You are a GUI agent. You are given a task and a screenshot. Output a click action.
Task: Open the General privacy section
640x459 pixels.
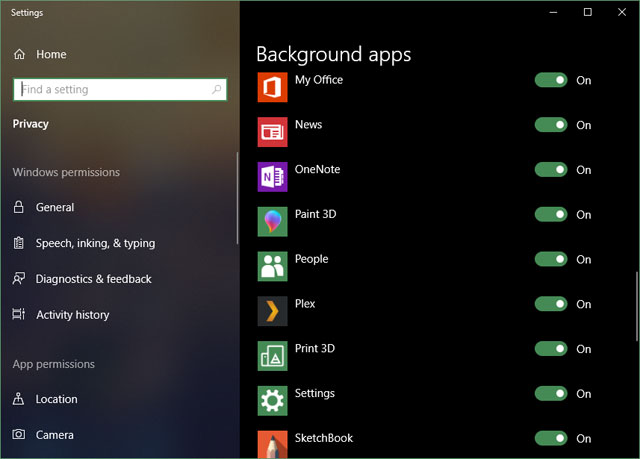(x=55, y=207)
